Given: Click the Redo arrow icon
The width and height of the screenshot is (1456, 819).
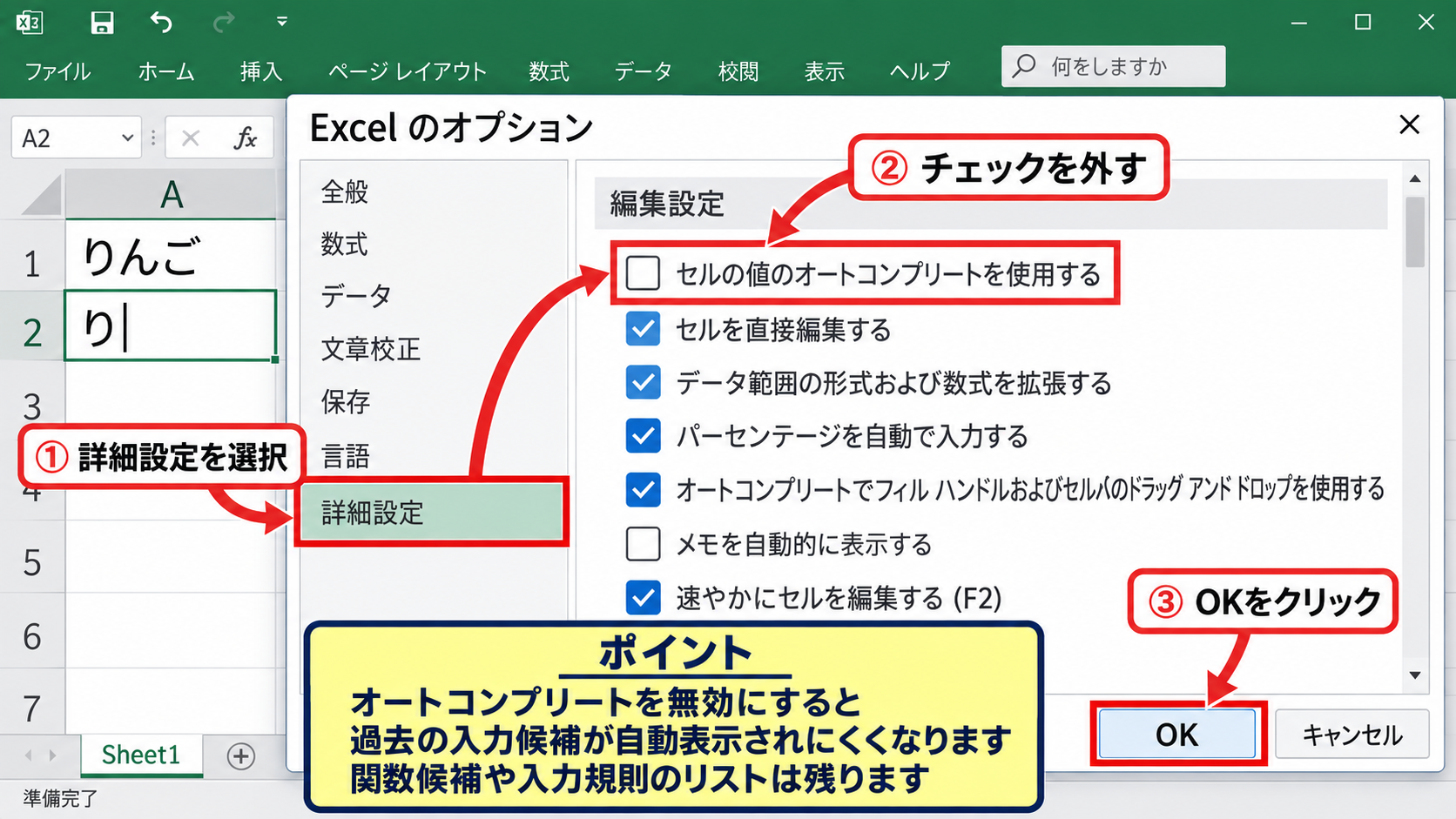Looking at the screenshot, I should (x=224, y=22).
